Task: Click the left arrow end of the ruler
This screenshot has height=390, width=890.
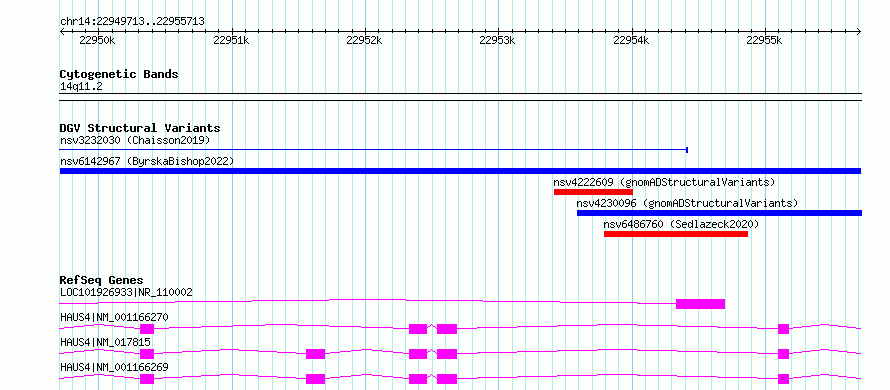Action: pos(62,32)
